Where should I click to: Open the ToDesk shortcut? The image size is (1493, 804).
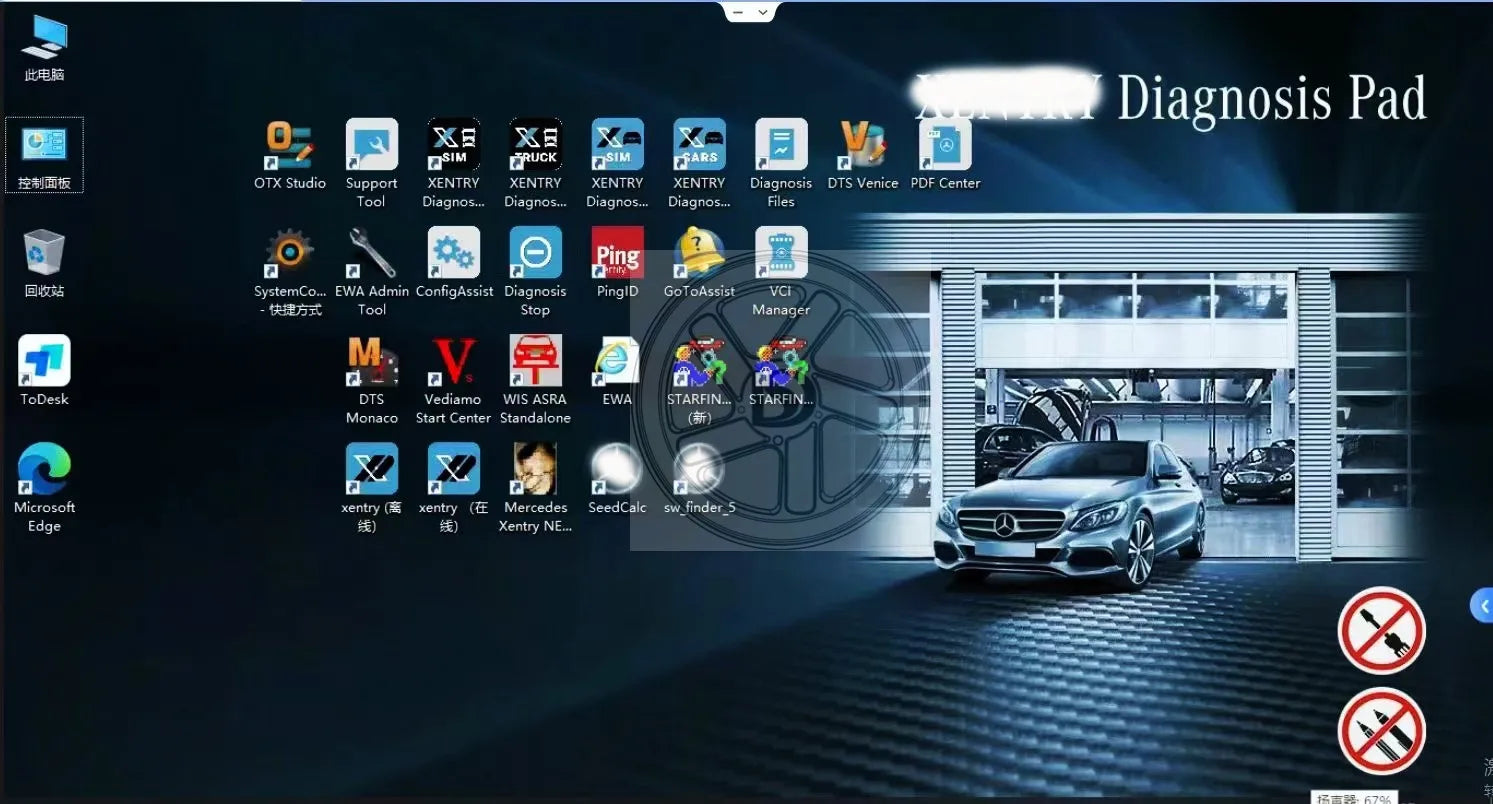[x=44, y=371]
